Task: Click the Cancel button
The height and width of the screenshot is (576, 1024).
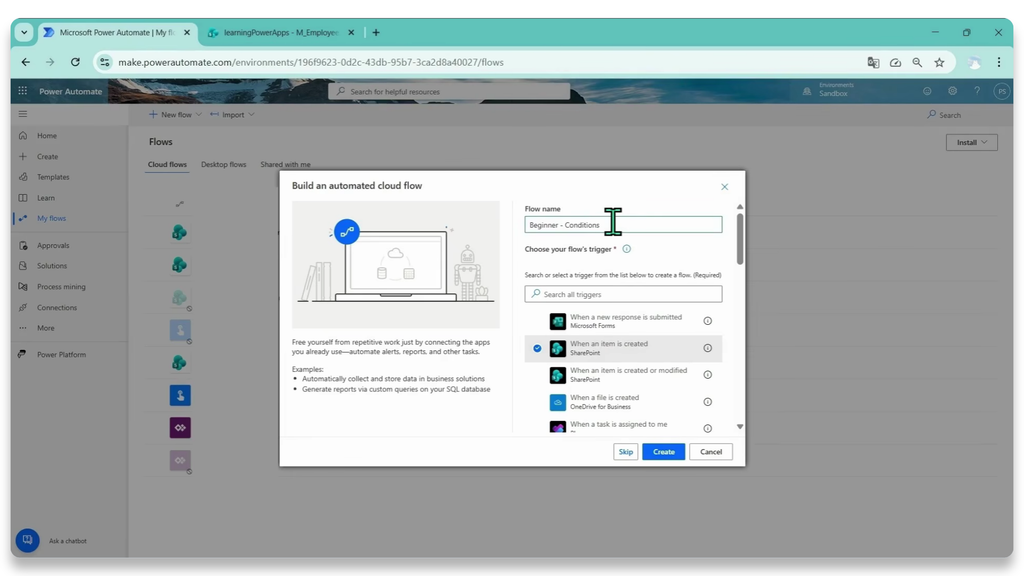Action: (711, 452)
